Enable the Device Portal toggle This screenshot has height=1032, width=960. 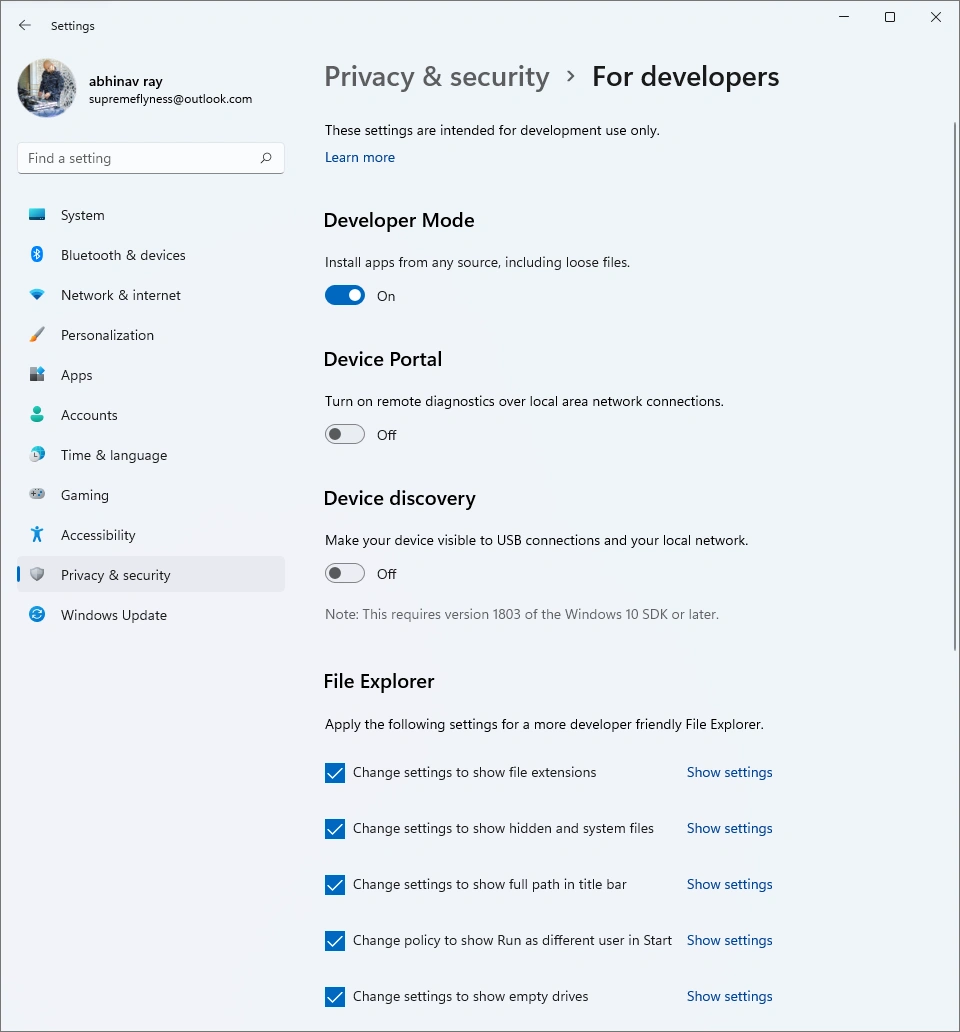(x=345, y=435)
